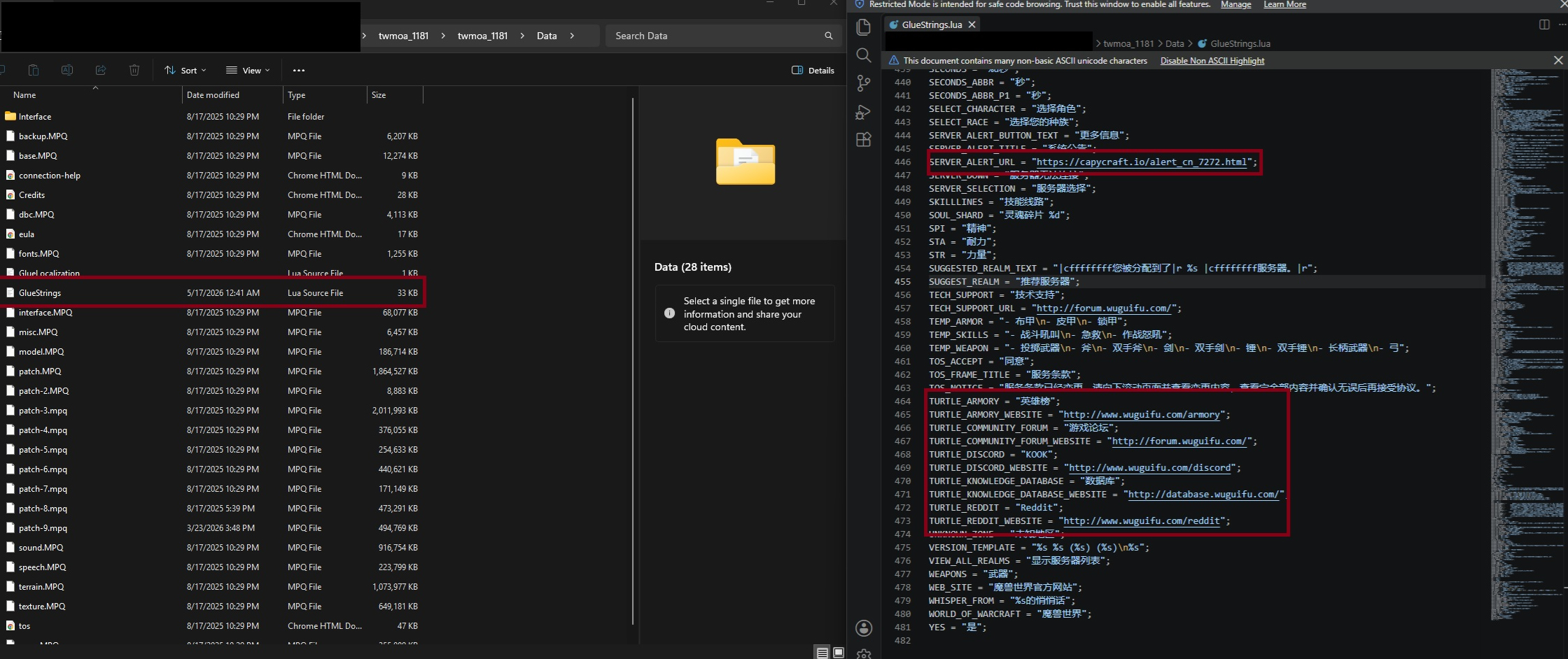Click GlueStrings.lua in the VS Code breadcrumb
The height and width of the screenshot is (659, 1568).
[1240, 43]
